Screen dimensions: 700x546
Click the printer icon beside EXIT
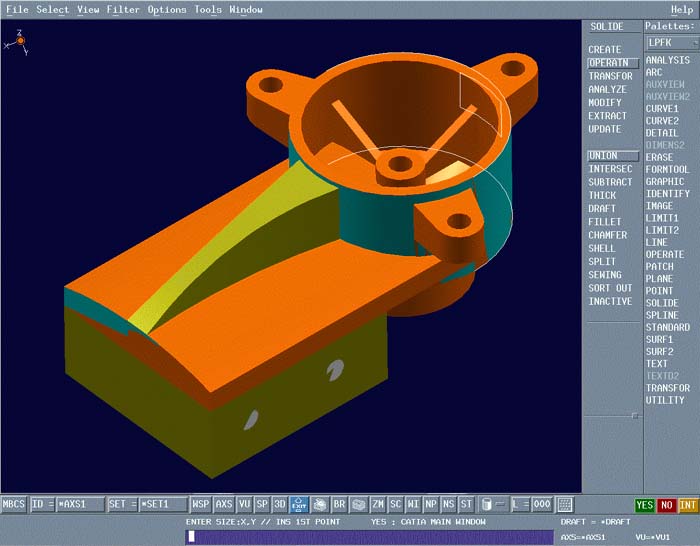(x=319, y=505)
